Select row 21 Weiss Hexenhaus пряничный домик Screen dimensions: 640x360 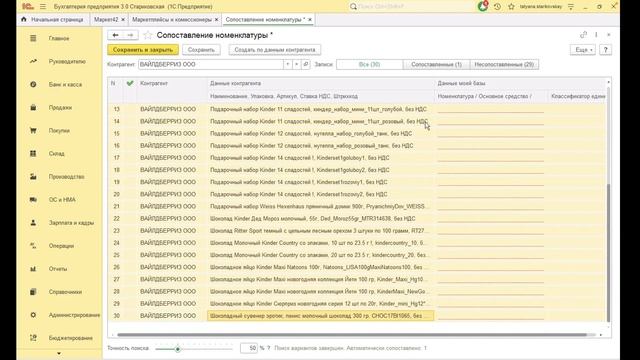click(320, 206)
